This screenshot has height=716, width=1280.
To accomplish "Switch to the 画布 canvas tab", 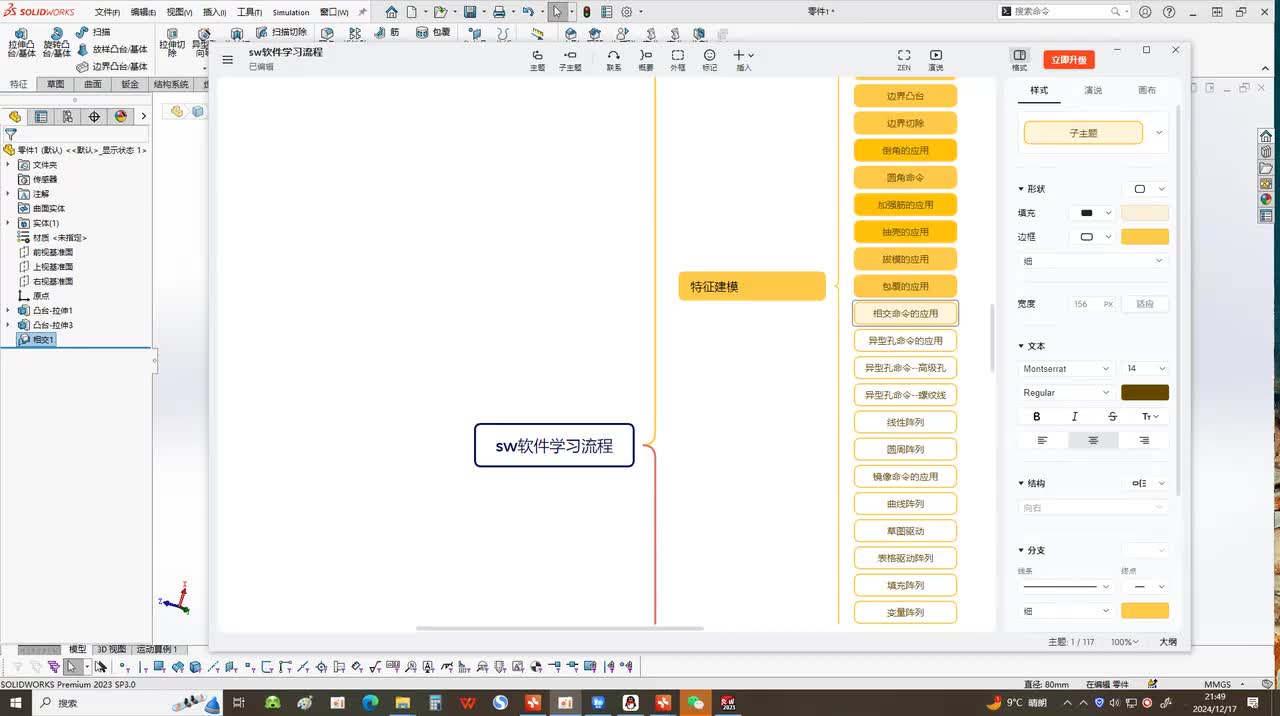I will [1147, 90].
